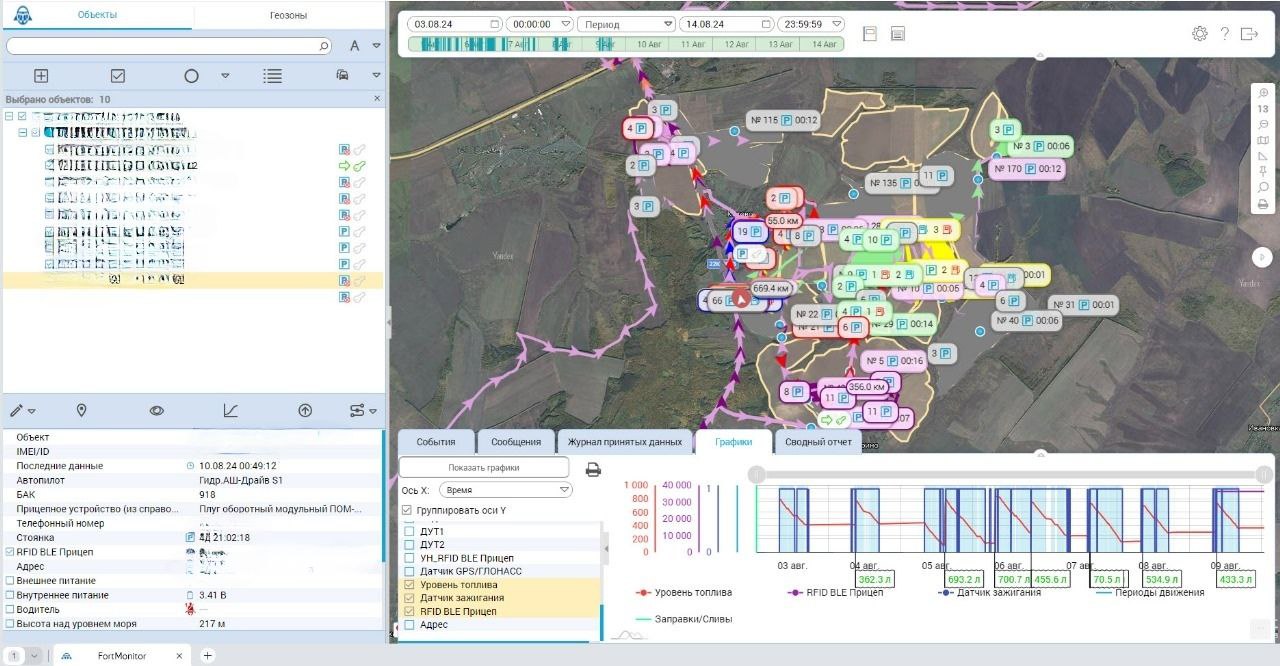Click the Показать графики button
The height and width of the screenshot is (666, 1280).
[484, 467]
